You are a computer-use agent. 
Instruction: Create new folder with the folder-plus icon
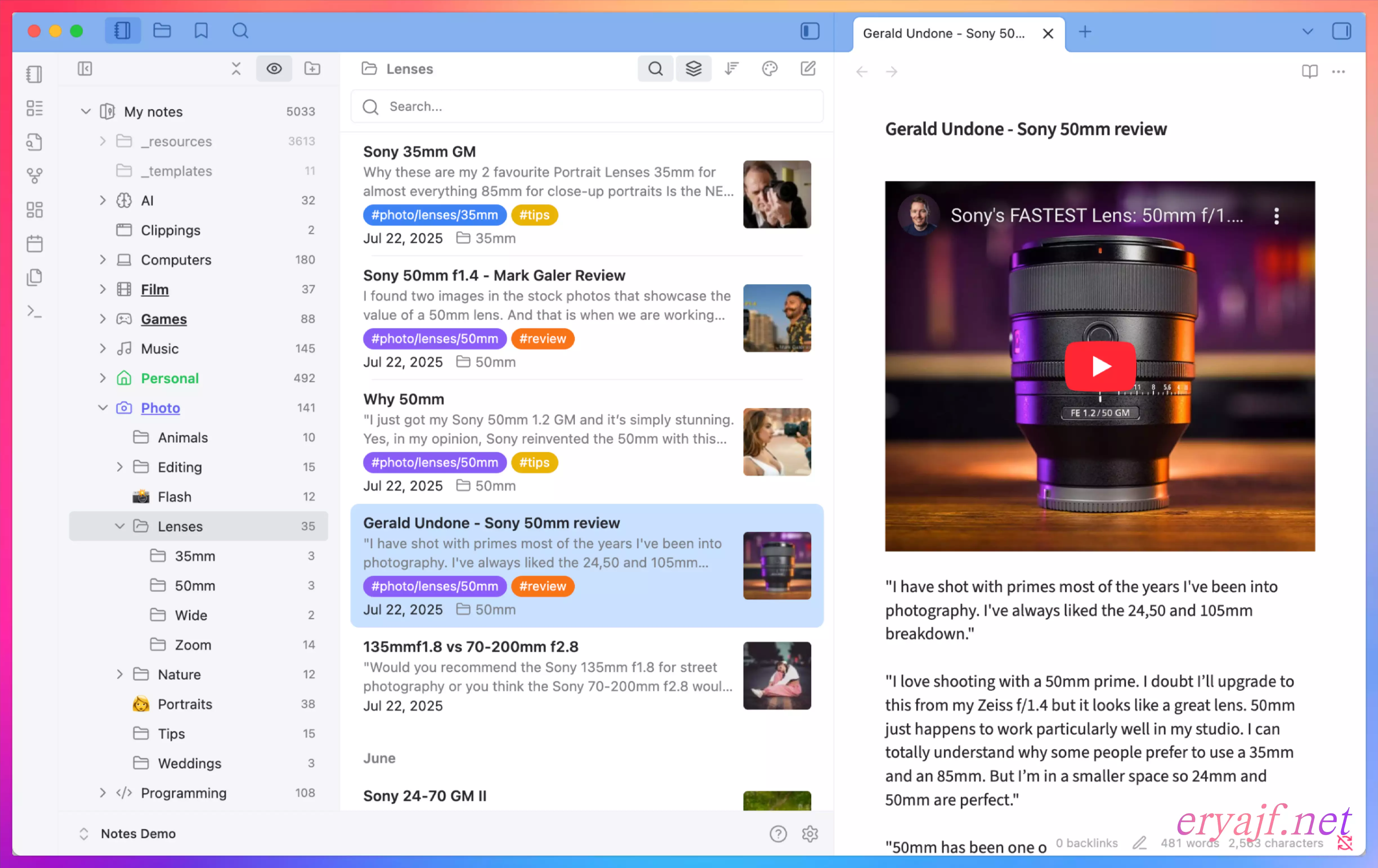coord(312,69)
